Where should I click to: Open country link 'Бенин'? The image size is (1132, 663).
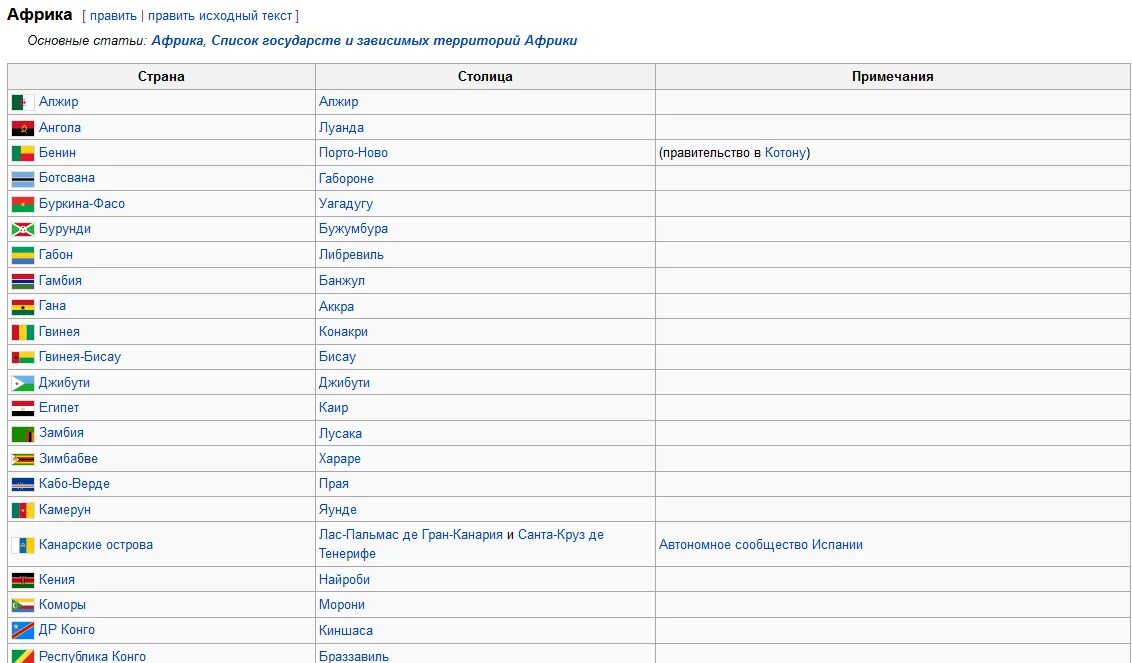coord(57,152)
